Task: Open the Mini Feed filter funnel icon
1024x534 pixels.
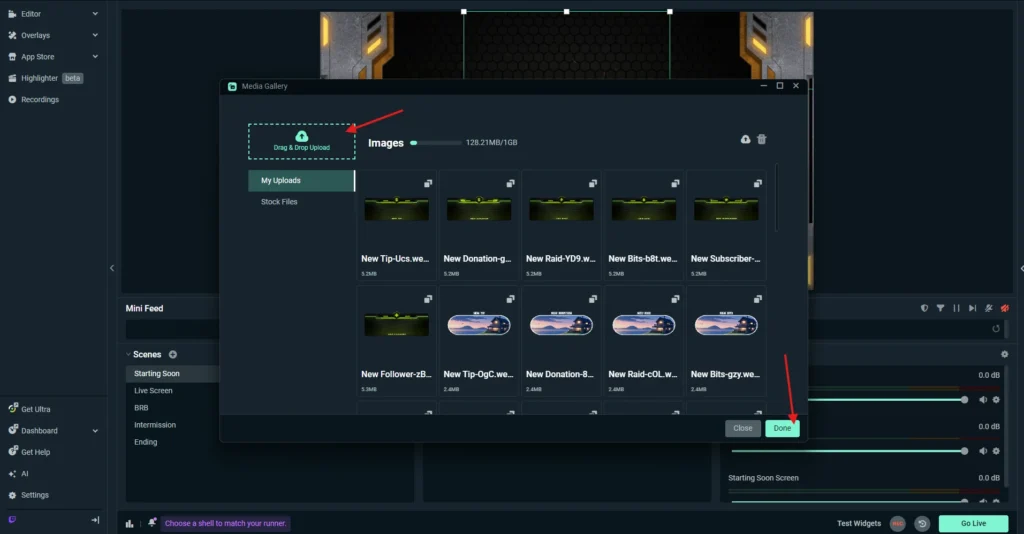Action: pos(940,308)
